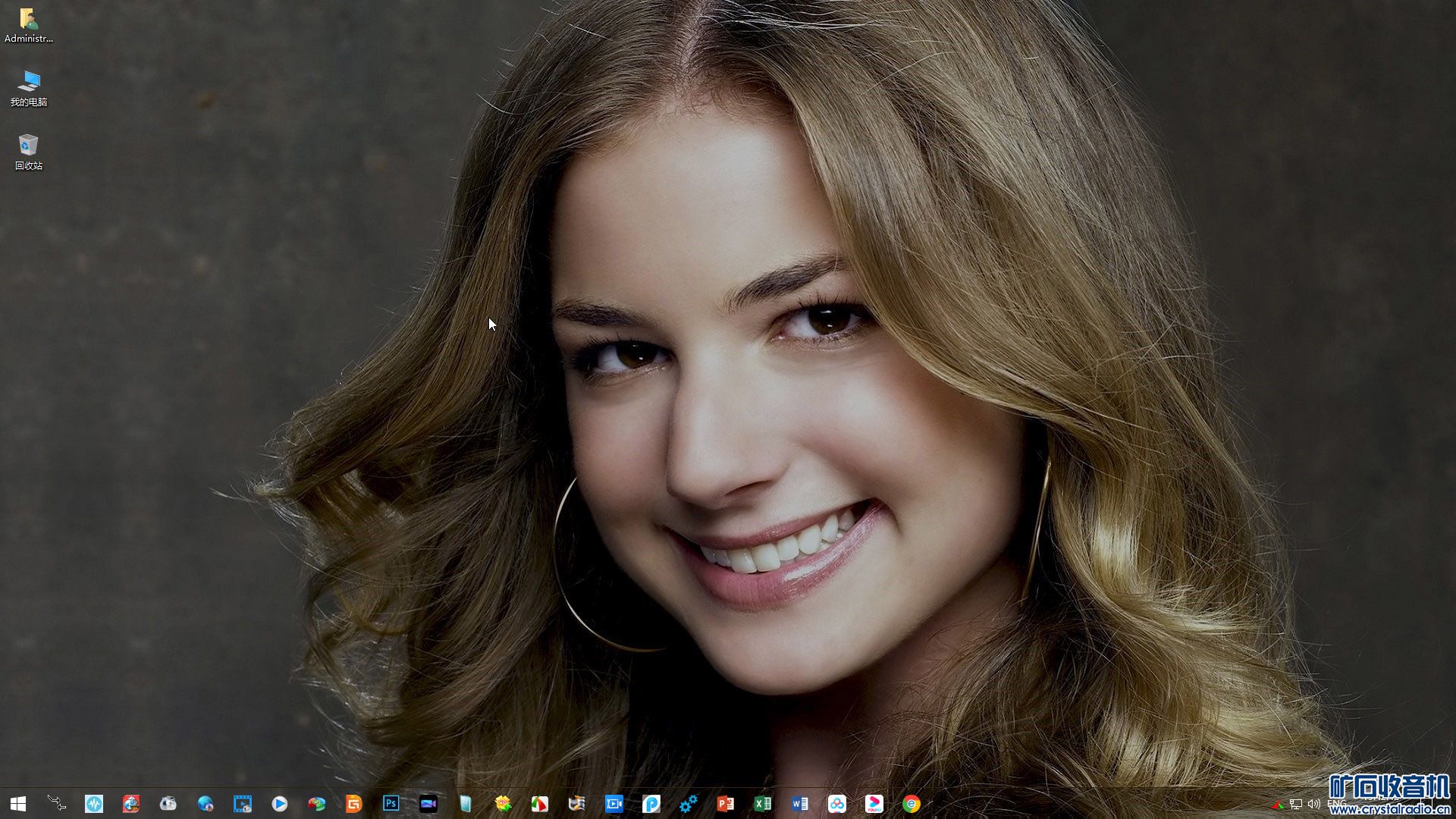The width and height of the screenshot is (1456, 819).
Task: Open the blue waveform app in taskbar
Action: [94, 803]
